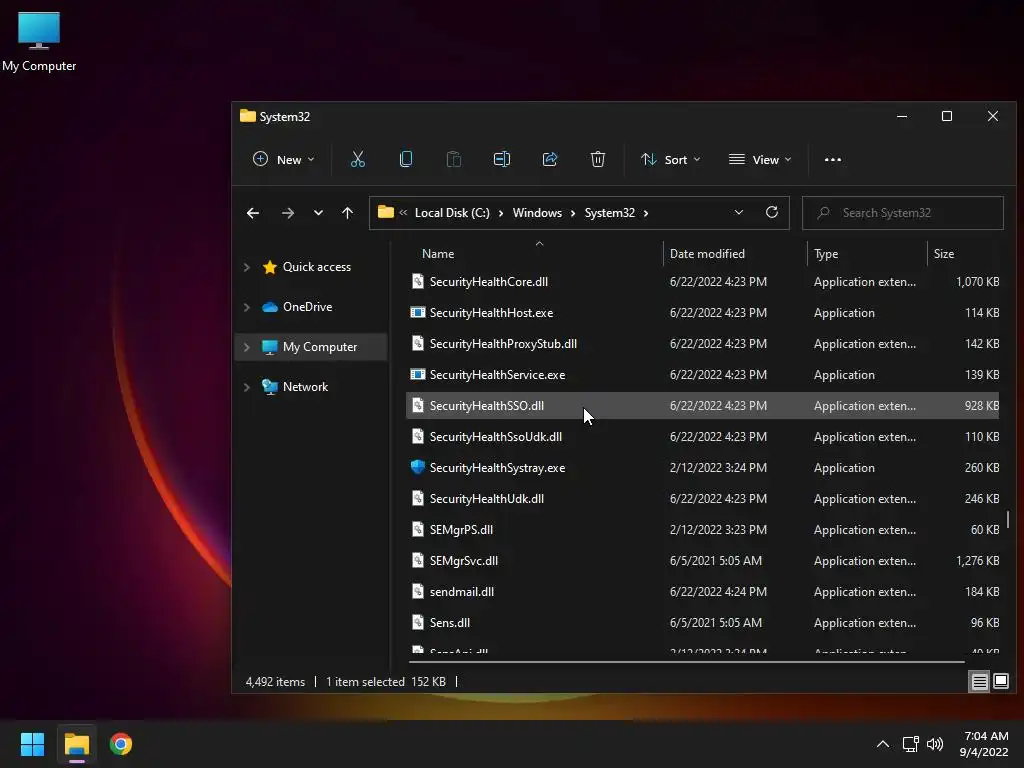Open the Windows Start button
The height and width of the screenshot is (768, 1024).
32,744
